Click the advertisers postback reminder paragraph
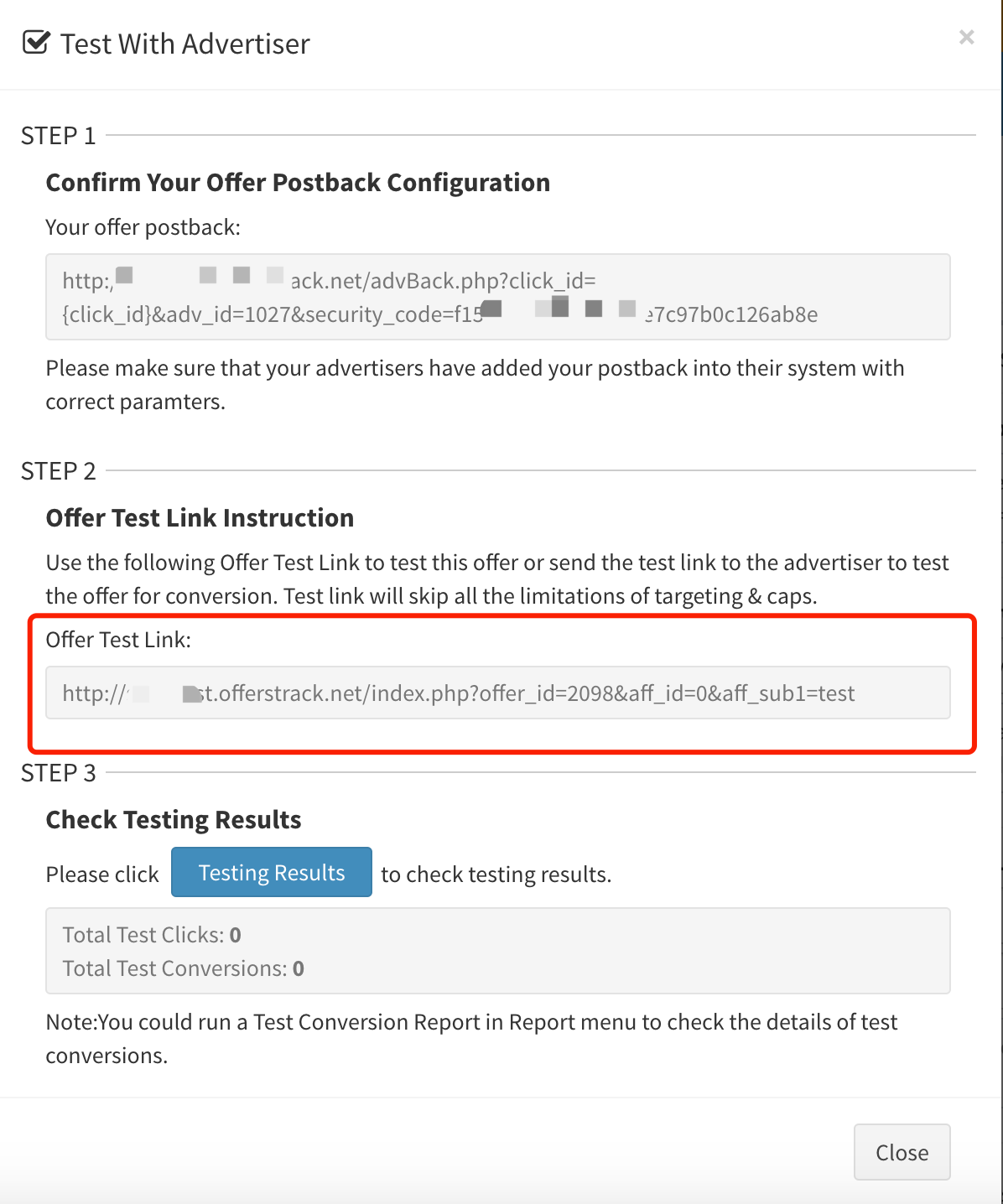The height and width of the screenshot is (1204, 1003). click(x=475, y=385)
